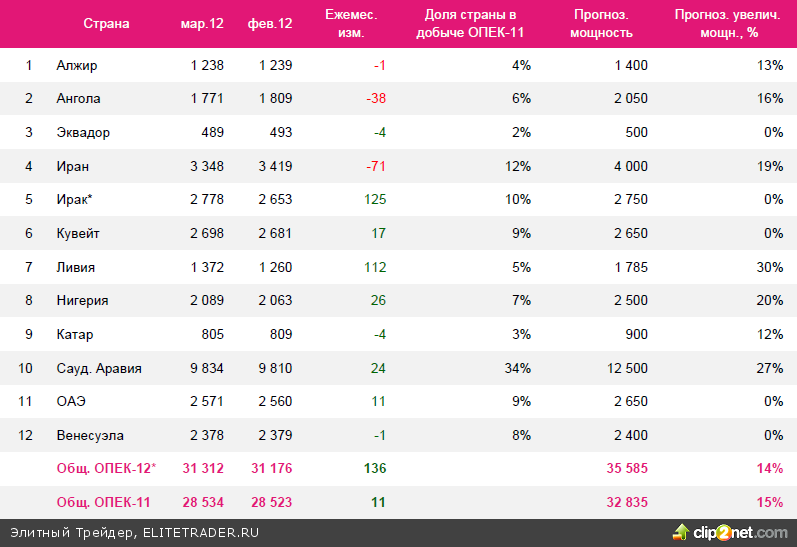Click Libya's 30% forecast increase cell
797x547 pixels.
coord(769,267)
